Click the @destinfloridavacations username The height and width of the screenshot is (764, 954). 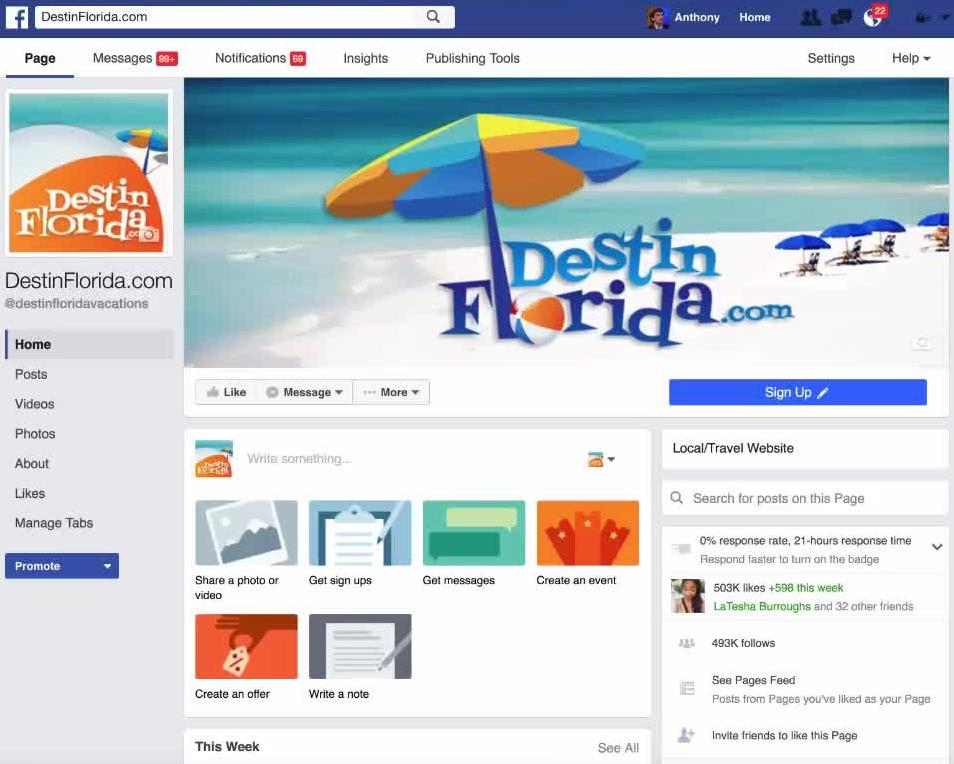click(77, 304)
